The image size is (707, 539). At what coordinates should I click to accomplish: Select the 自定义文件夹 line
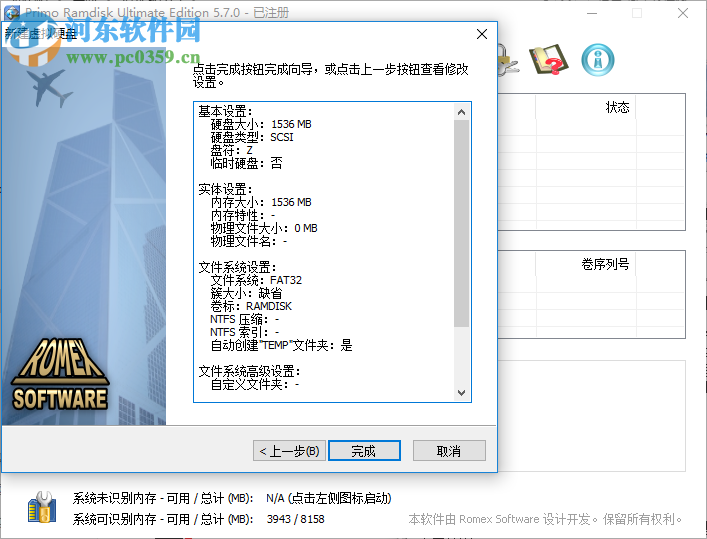254,384
